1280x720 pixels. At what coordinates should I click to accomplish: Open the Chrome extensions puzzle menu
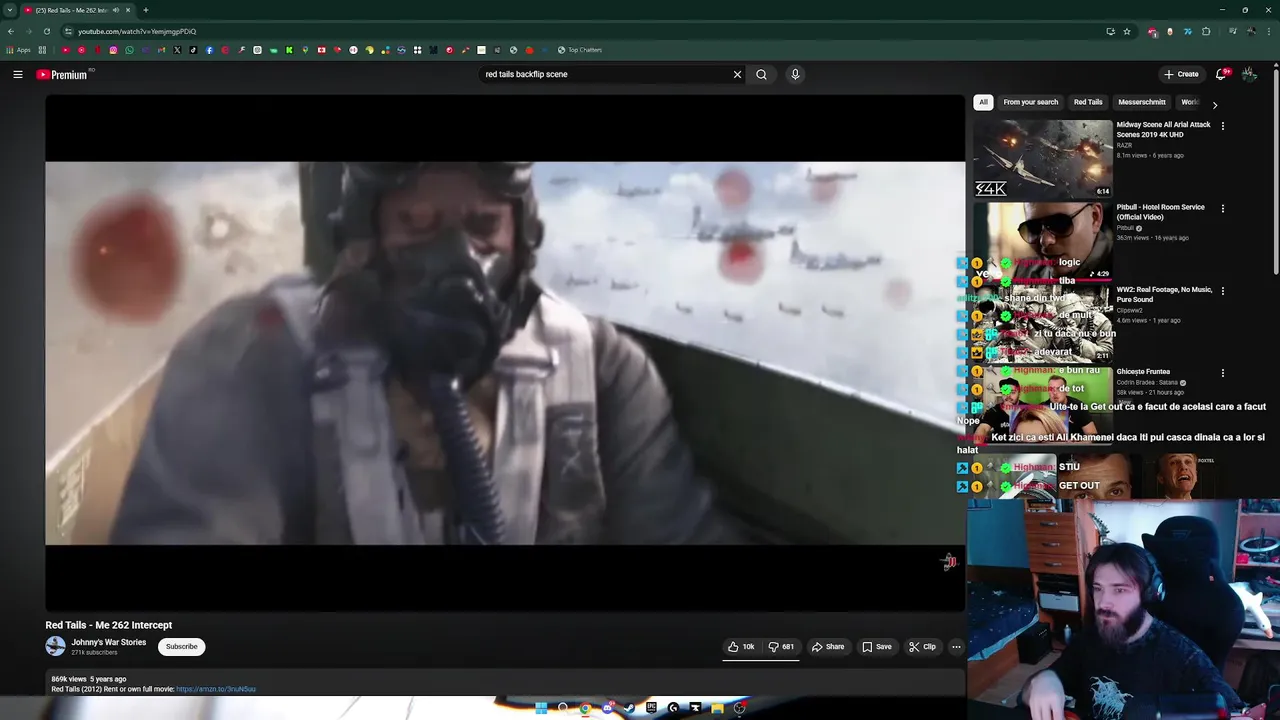click(x=1206, y=31)
